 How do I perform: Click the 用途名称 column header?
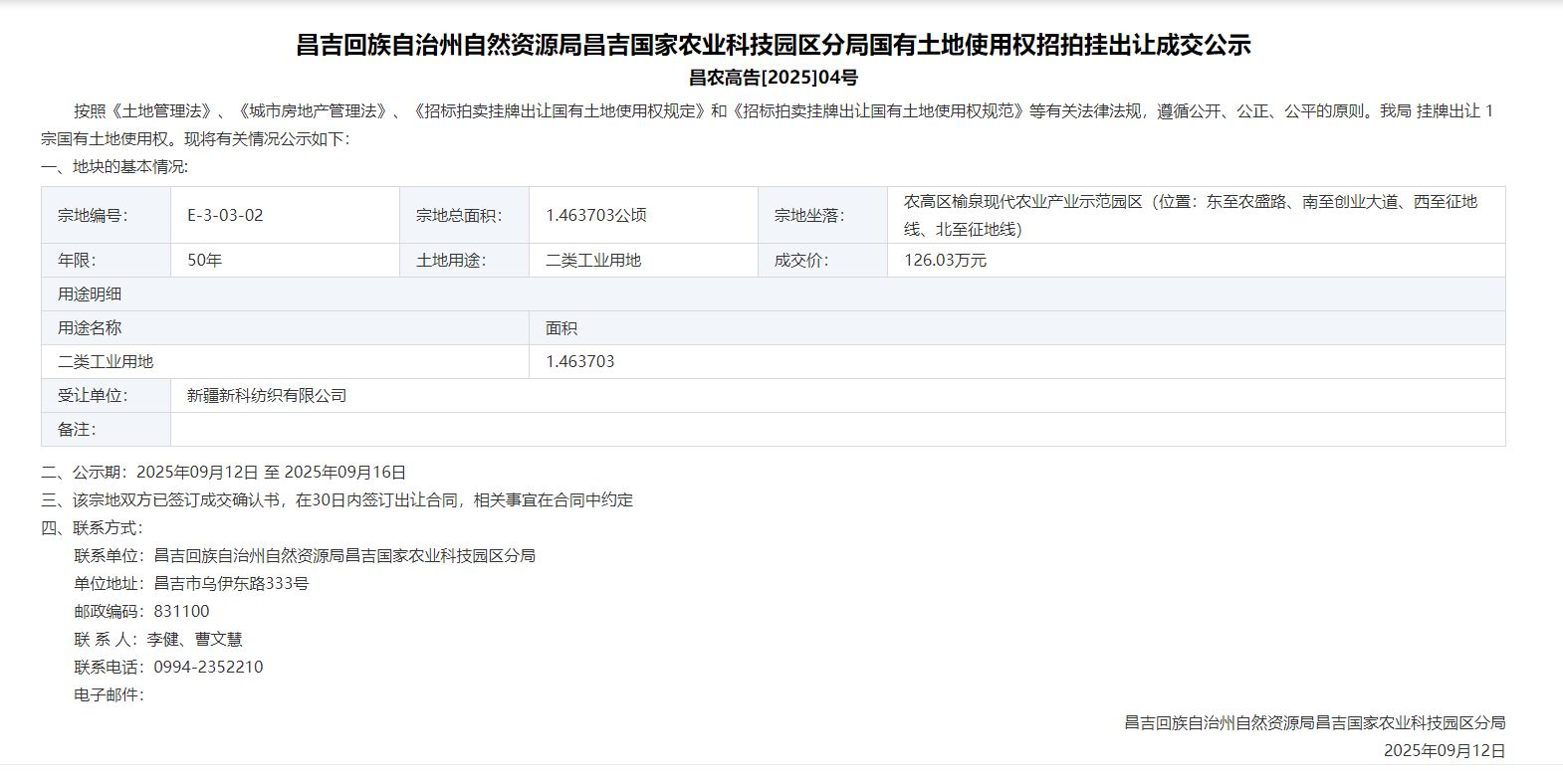tap(90, 328)
